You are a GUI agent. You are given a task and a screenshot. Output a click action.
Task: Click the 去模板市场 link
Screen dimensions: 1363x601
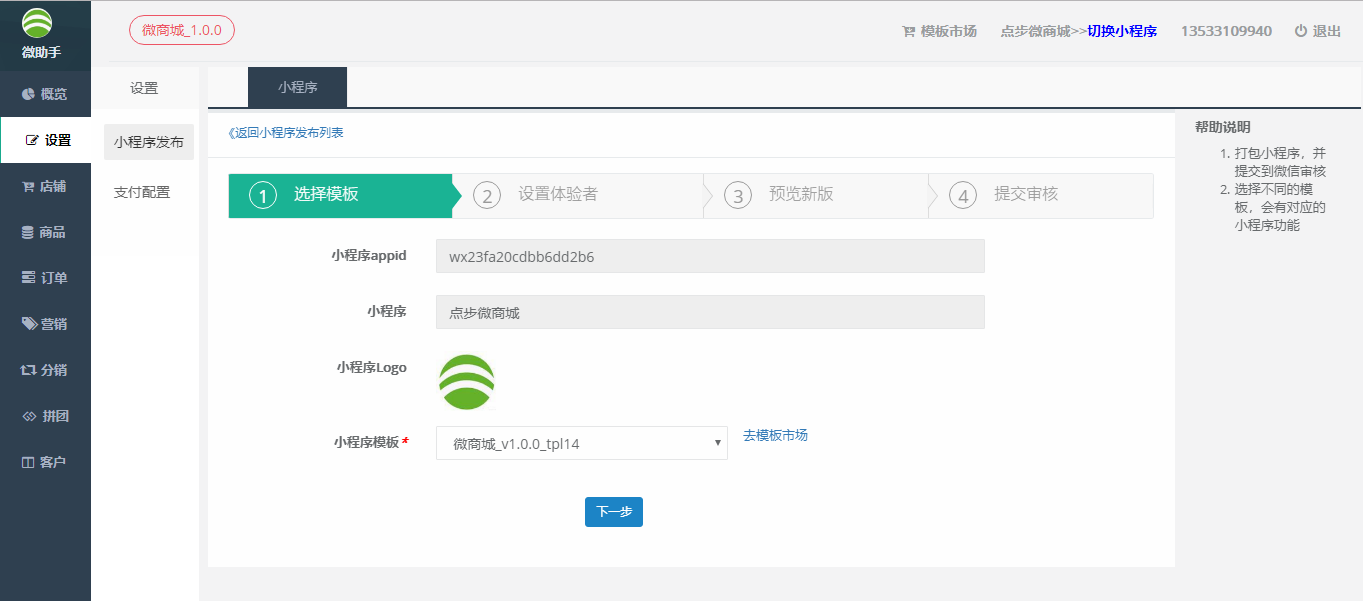[x=775, y=435]
